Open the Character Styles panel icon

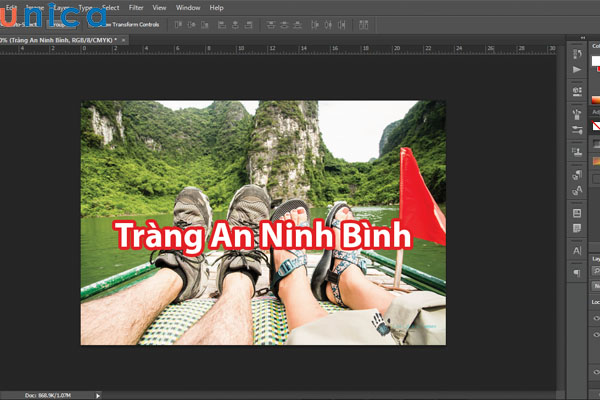(577, 191)
